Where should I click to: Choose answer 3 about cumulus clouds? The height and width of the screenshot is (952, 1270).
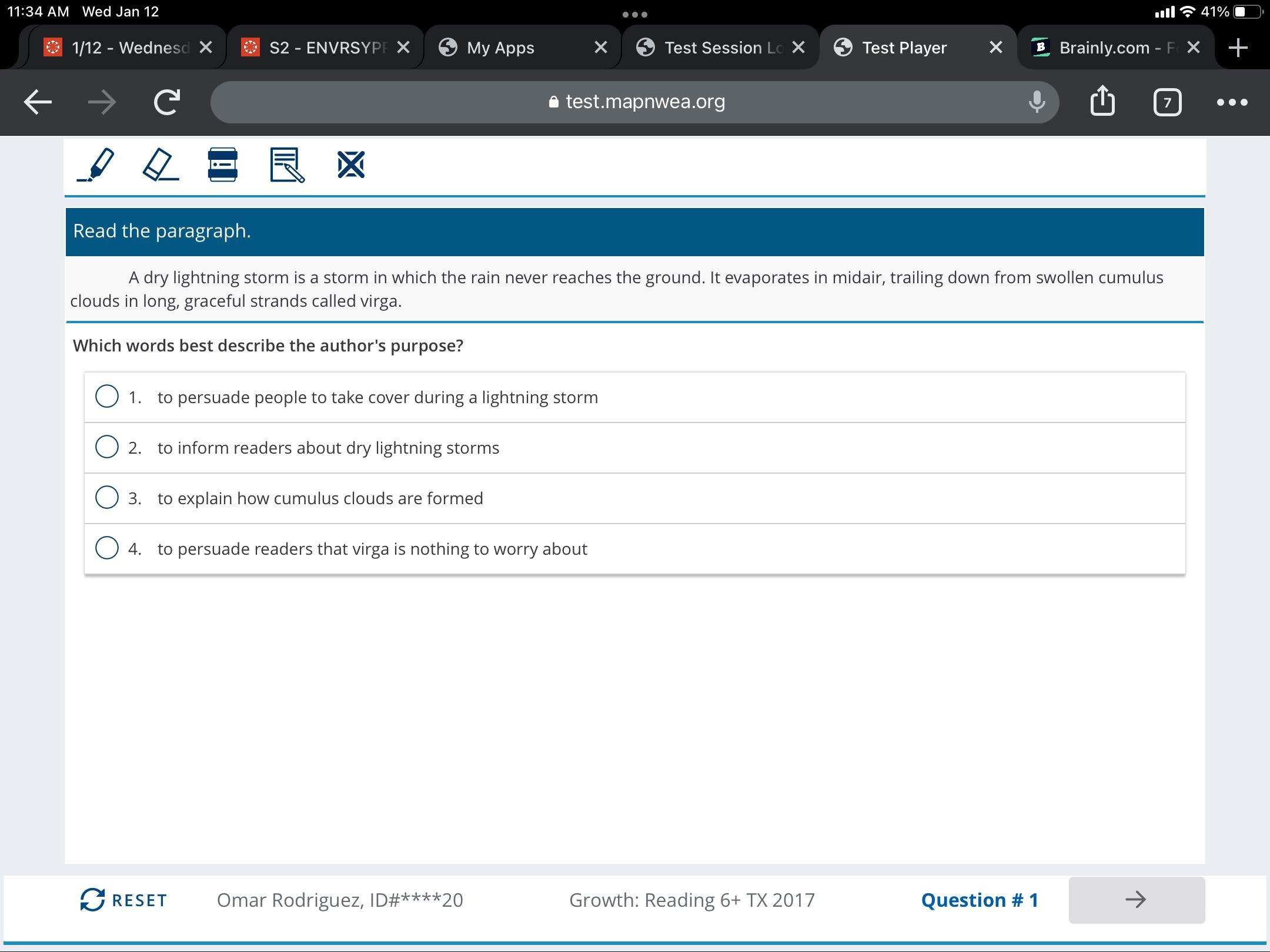click(107, 498)
